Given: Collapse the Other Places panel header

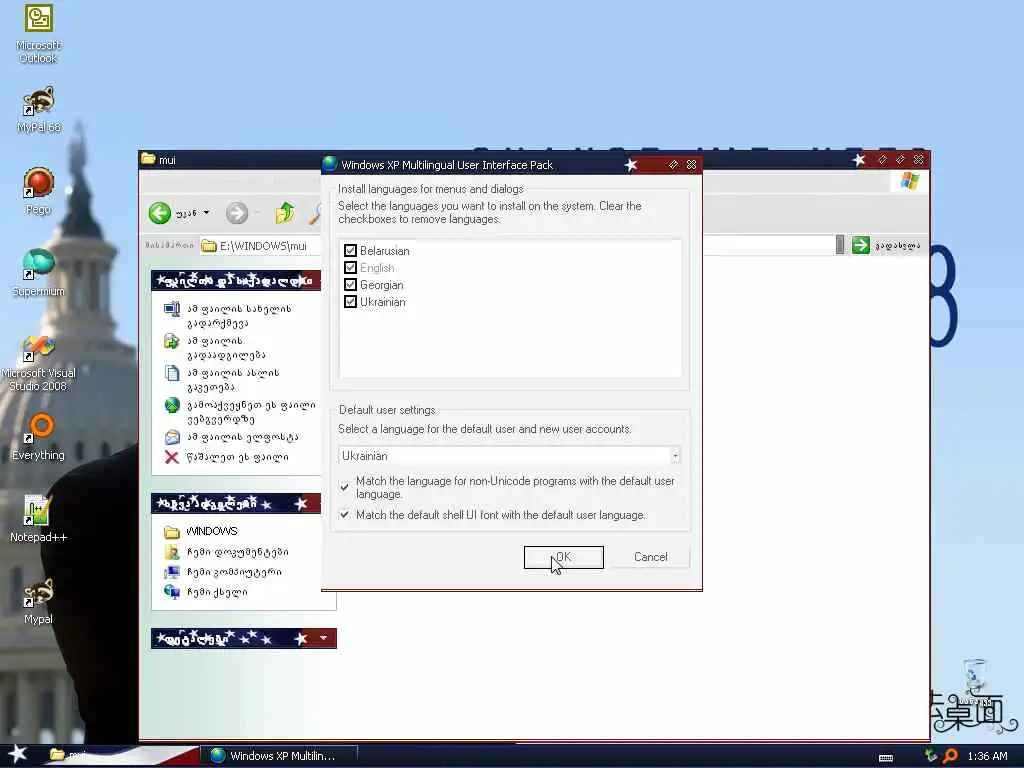Looking at the screenshot, I should coord(236,504).
